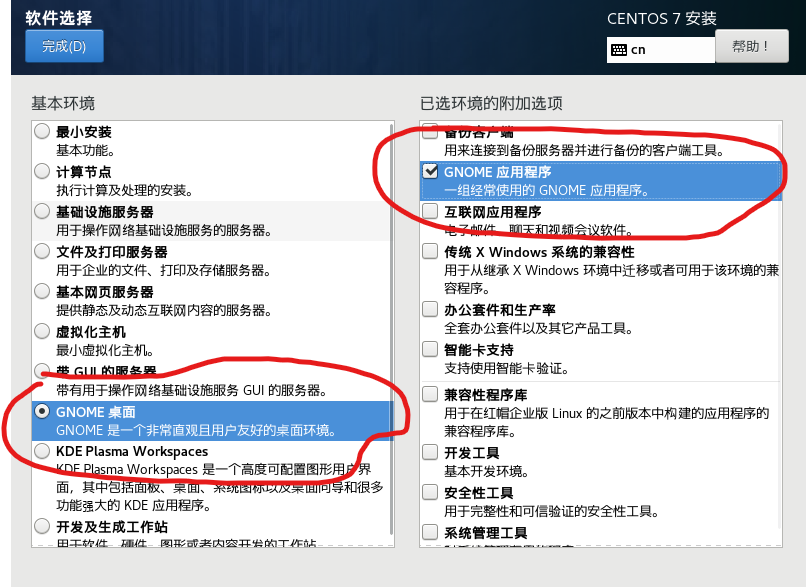Click description 最小虚拟化主机。

click(x=105, y=351)
